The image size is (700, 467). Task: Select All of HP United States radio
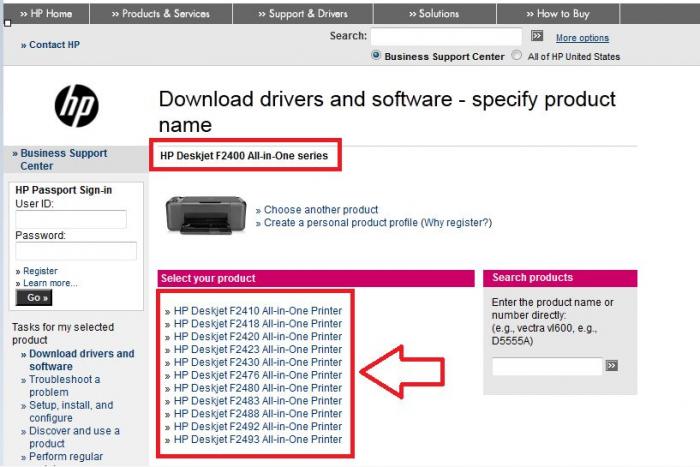tap(516, 55)
